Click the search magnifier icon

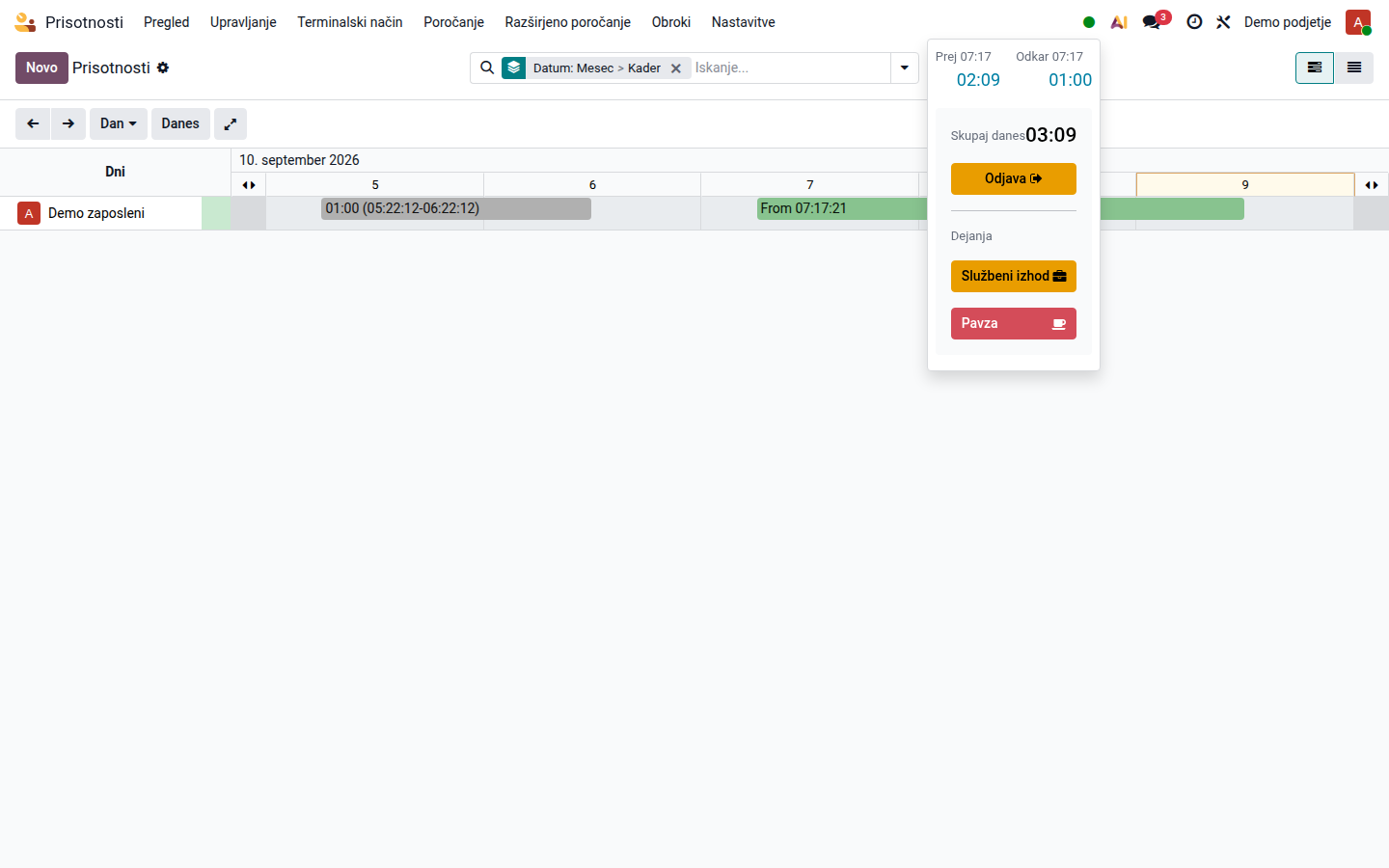click(487, 68)
